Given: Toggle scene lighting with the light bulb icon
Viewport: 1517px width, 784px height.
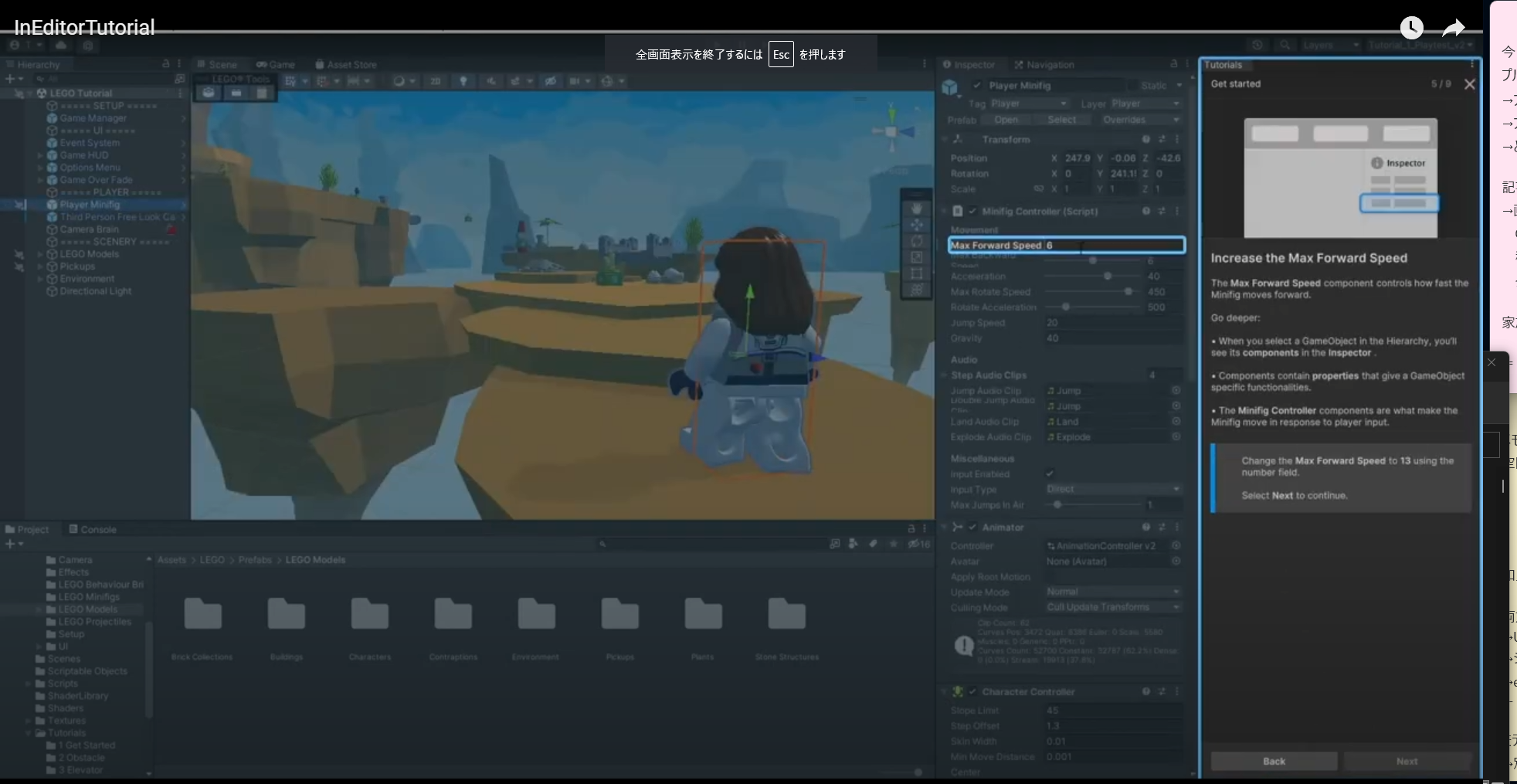Looking at the screenshot, I should pyautogui.click(x=463, y=80).
